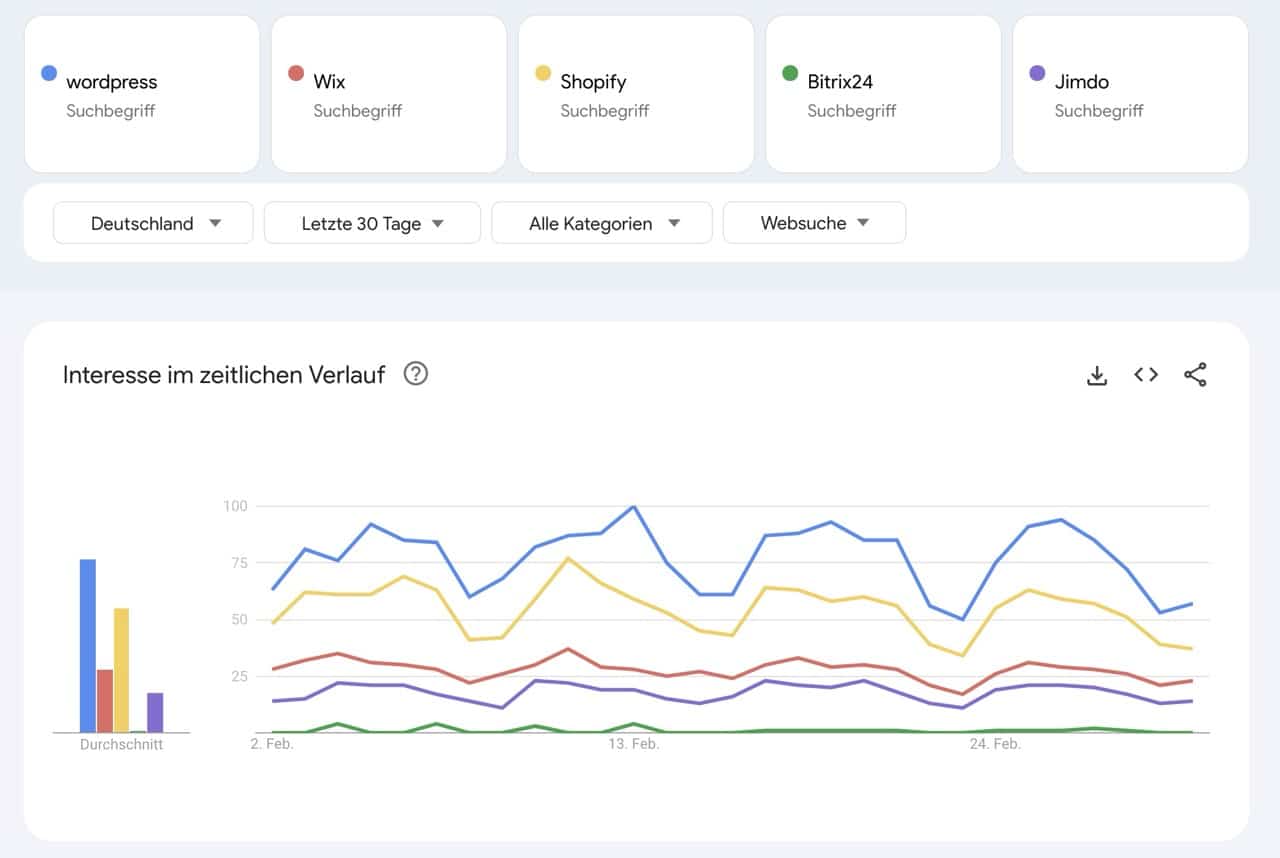Viewport: 1280px width, 858px height.
Task: Click the 25 value on the y-axis
Action: coord(238,677)
